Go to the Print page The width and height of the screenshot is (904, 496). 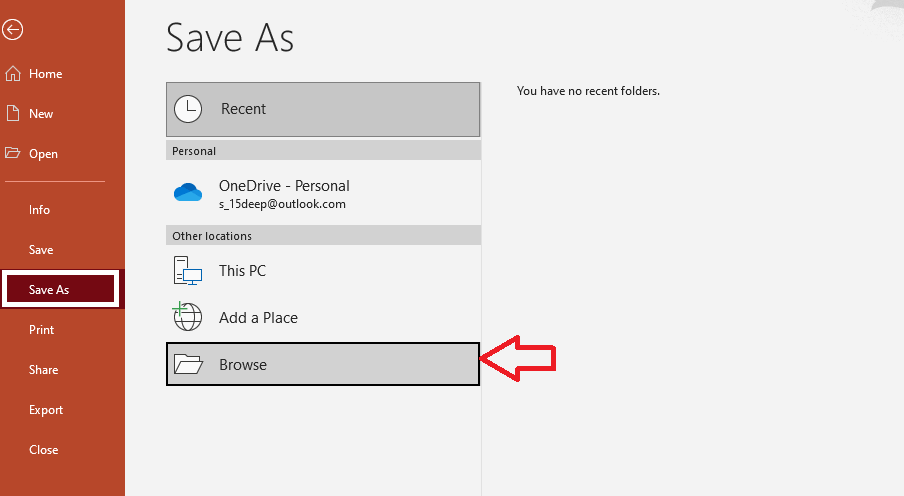(x=42, y=330)
